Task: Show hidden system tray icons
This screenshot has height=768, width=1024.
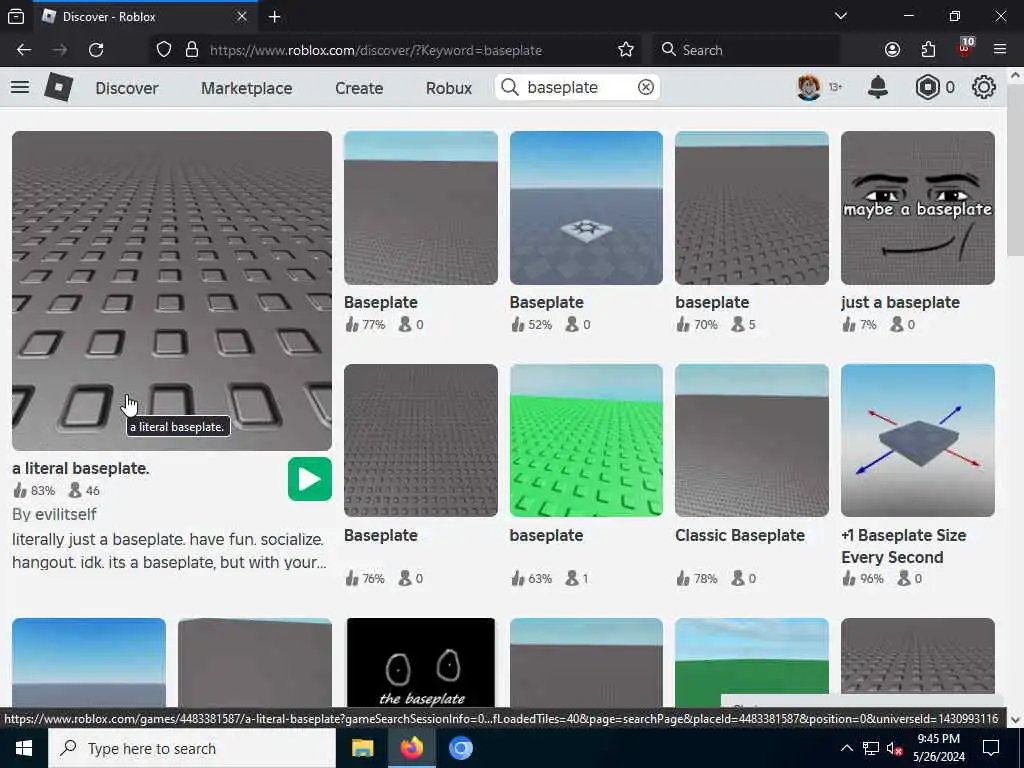Action: [846, 748]
